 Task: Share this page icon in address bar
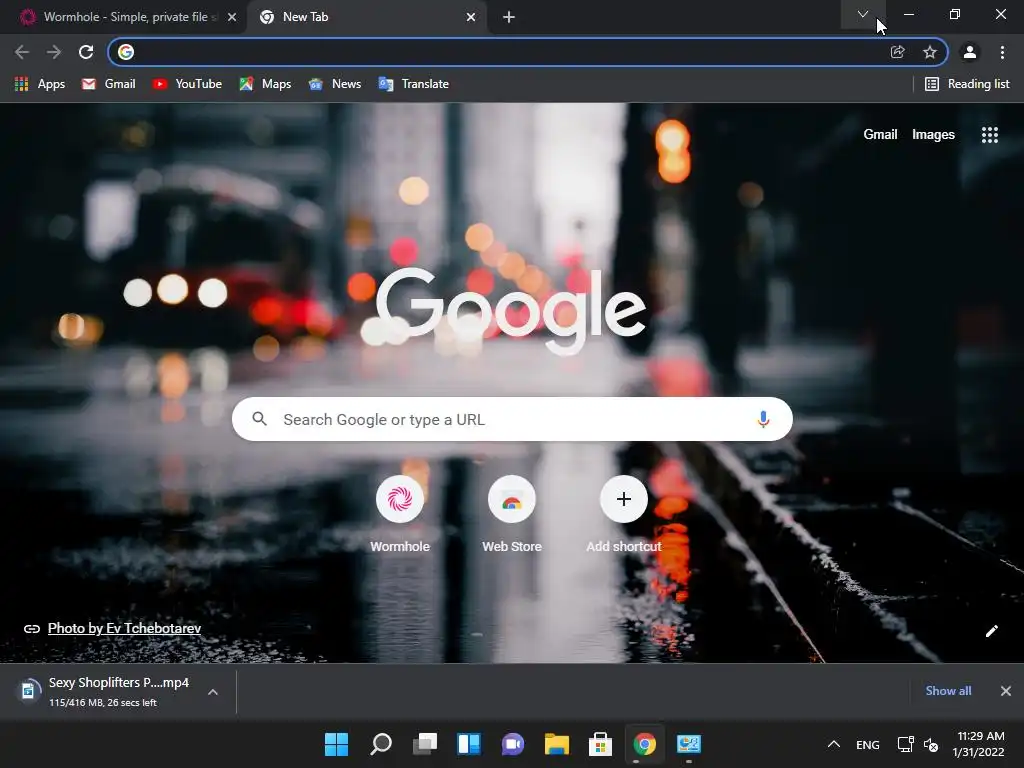tap(898, 52)
